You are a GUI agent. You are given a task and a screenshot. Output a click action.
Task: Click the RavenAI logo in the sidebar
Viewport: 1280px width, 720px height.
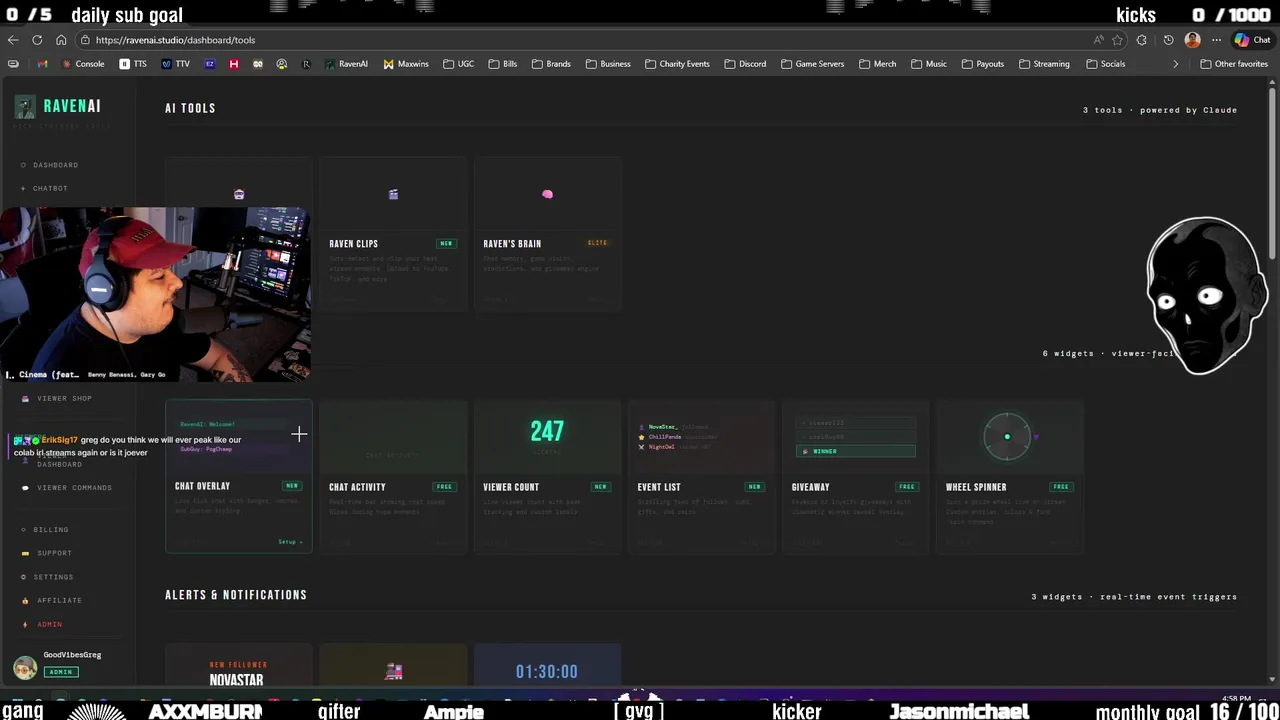(58, 106)
